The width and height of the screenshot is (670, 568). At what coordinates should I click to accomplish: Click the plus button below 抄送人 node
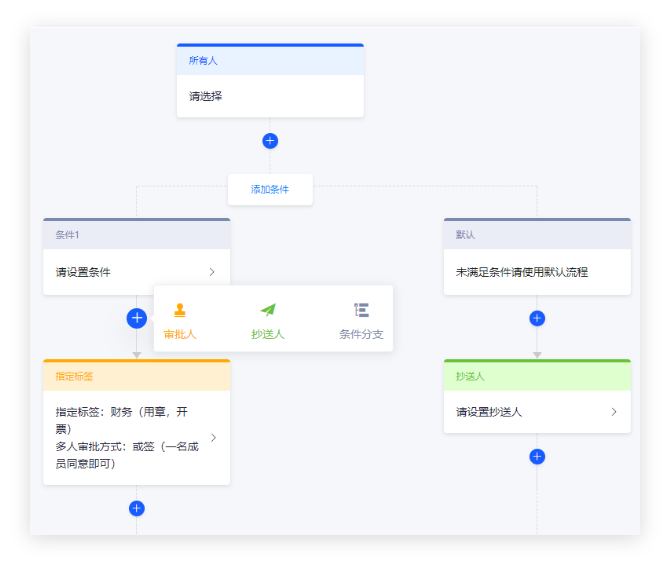pyautogui.click(x=537, y=456)
